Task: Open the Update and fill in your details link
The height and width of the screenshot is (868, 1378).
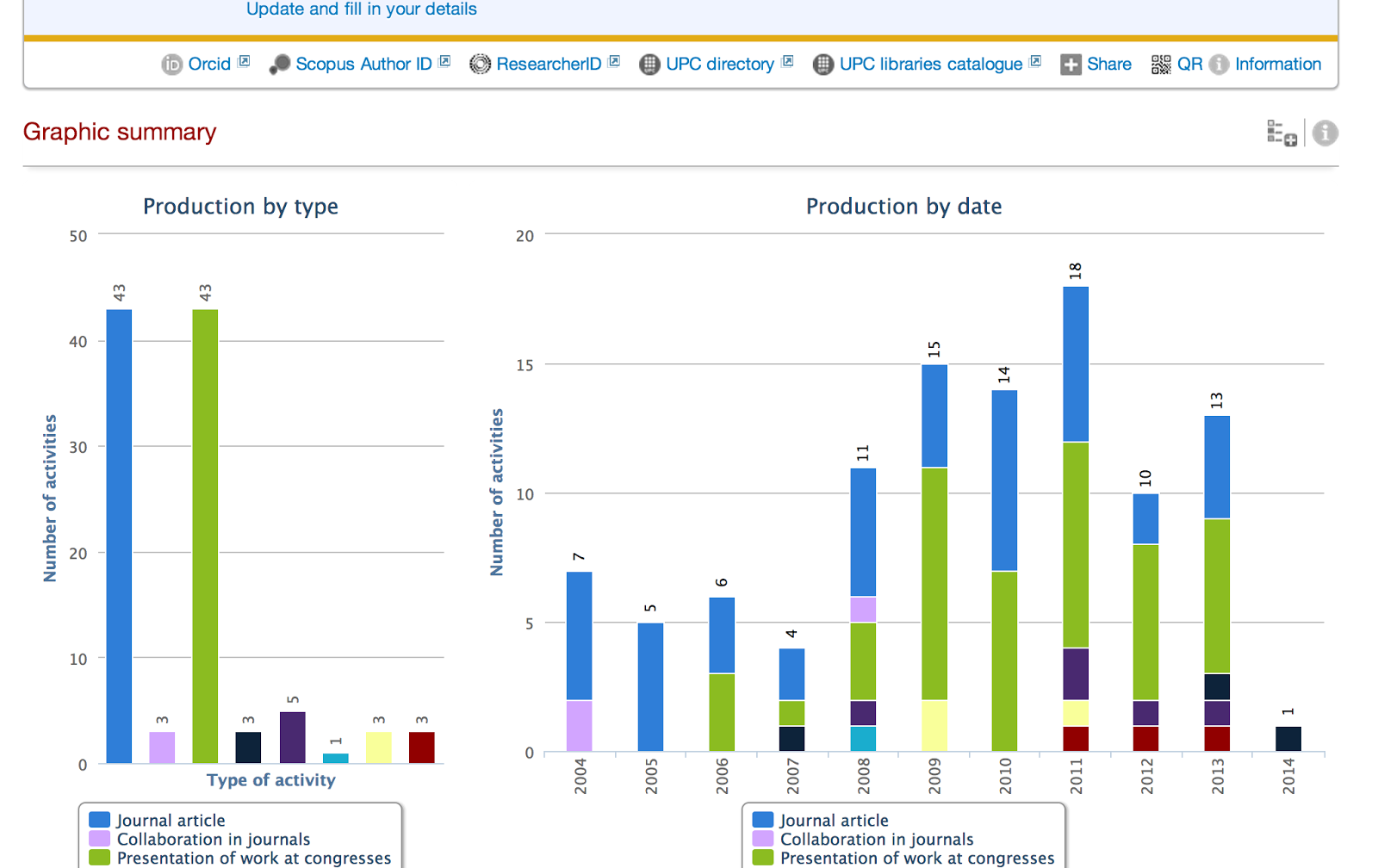Action: 362,9
